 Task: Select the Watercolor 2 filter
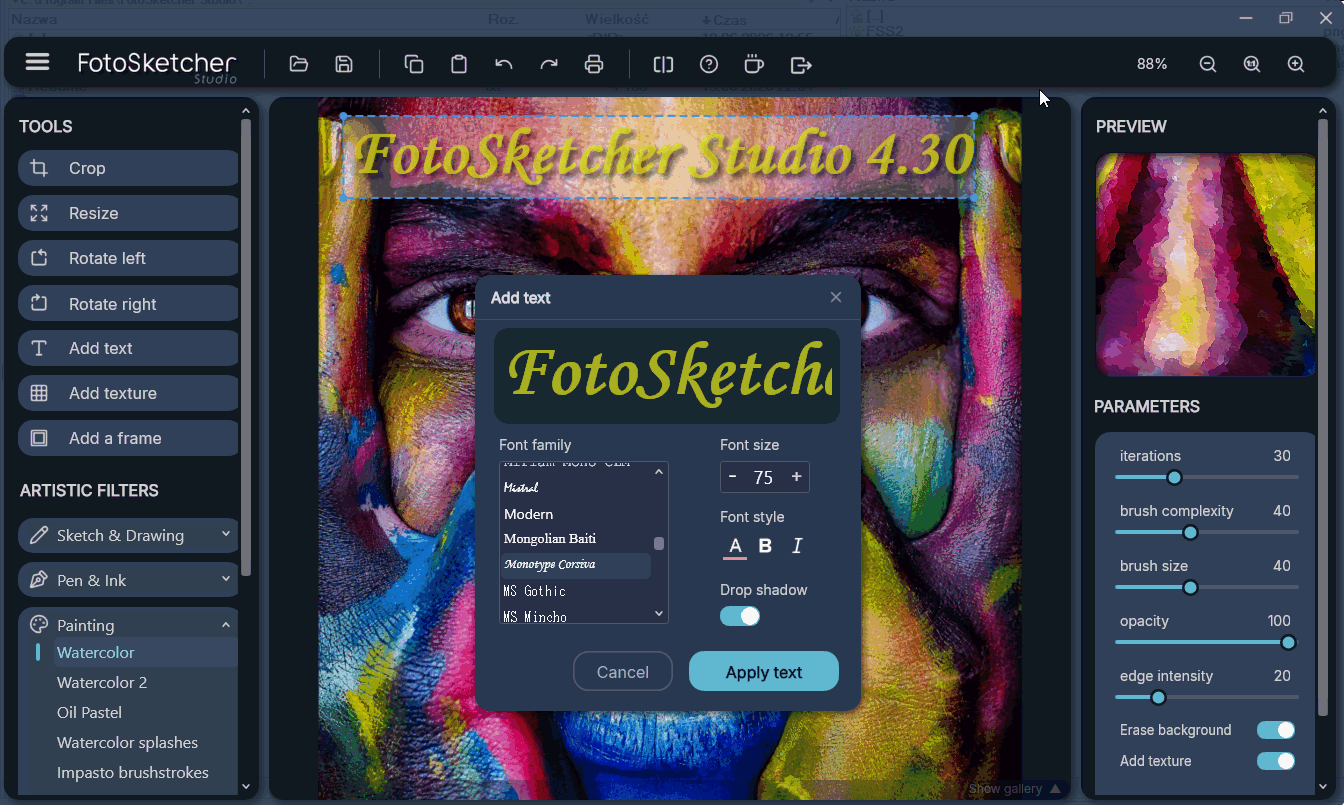pyautogui.click(x=102, y=682)
